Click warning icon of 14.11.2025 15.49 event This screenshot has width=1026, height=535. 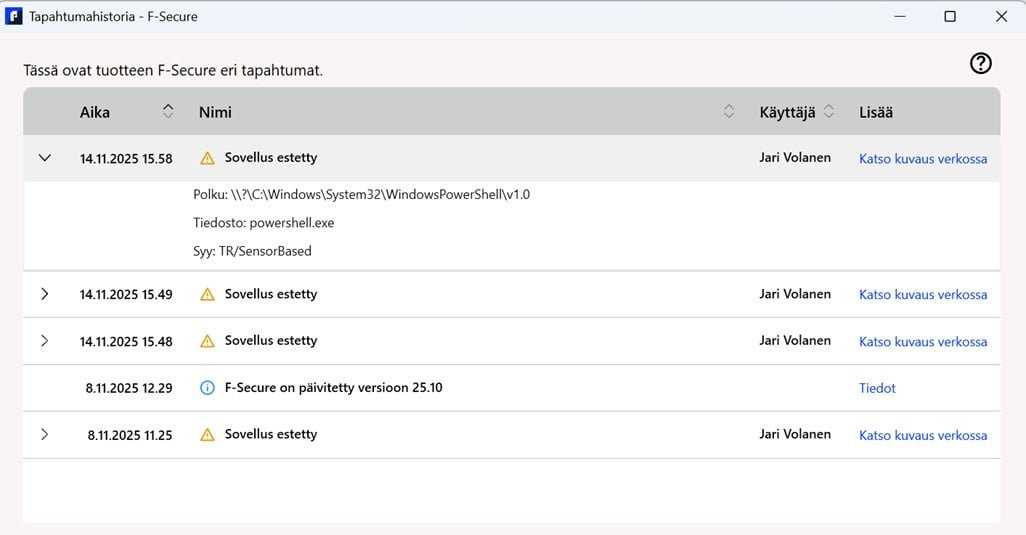pyautogui.click(x=207, y=294)
